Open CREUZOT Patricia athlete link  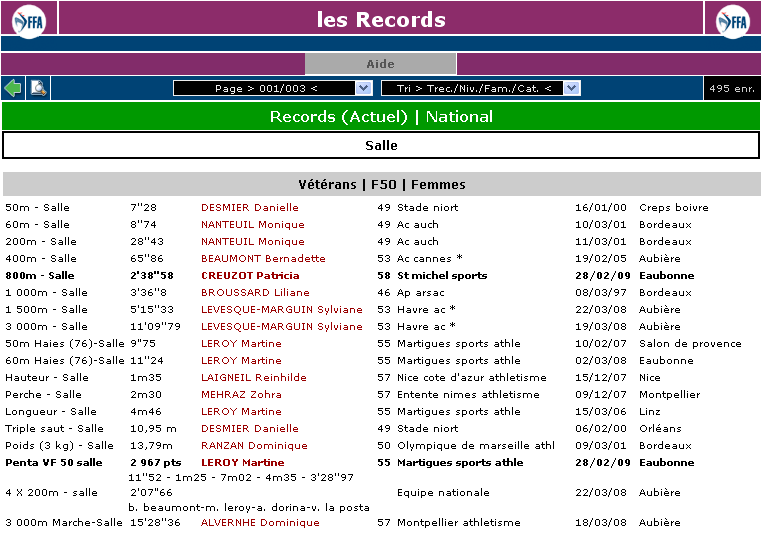(x=250, y=276)
